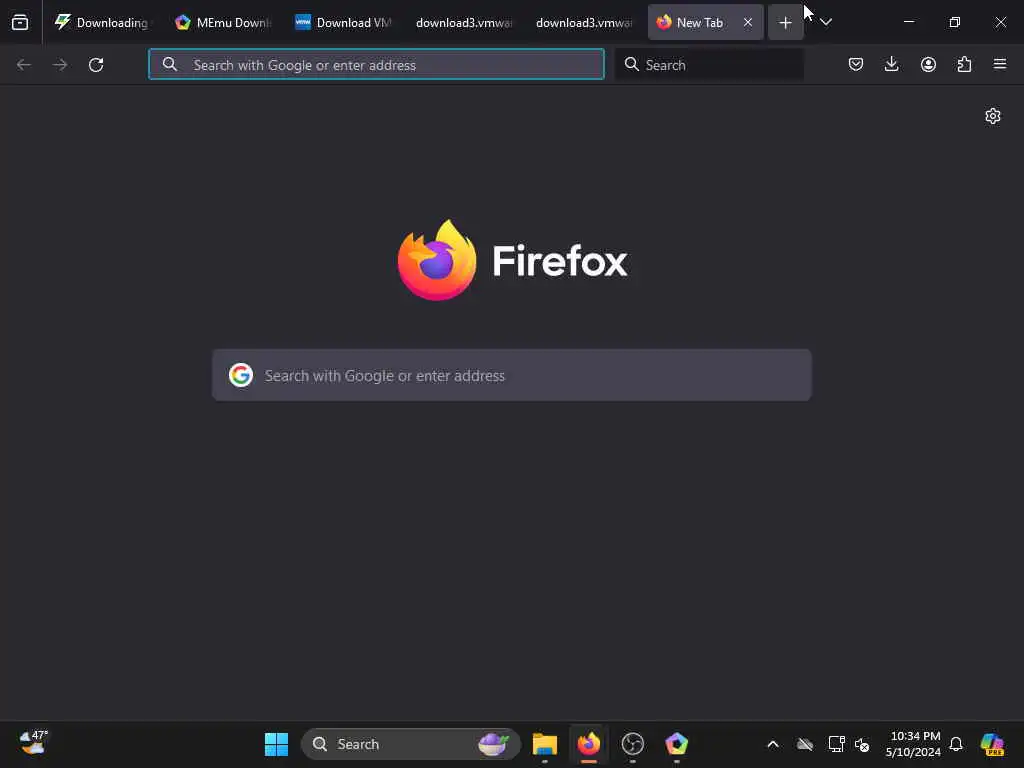Switch to the Downloading tab
The image size is (1024, 768).
tap(103, 22)
